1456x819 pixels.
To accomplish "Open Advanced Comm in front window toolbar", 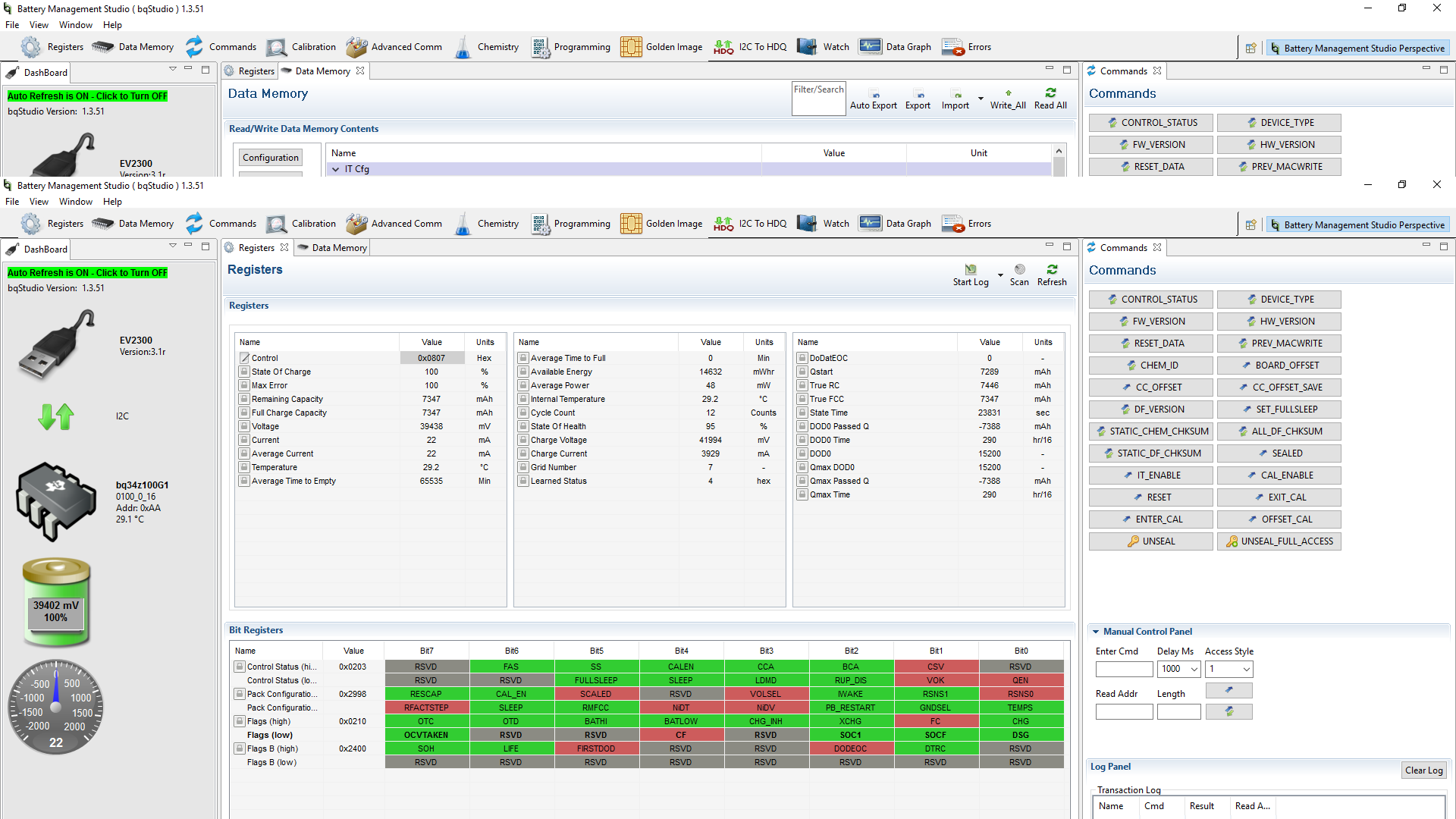I will 394,224.
